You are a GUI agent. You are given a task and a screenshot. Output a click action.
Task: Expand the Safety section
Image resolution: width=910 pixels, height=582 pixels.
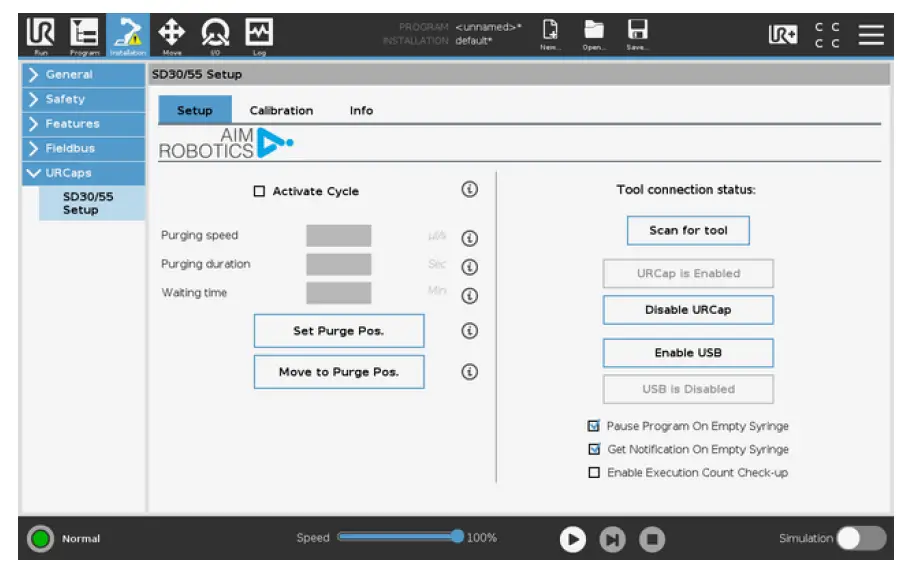pos(83,99)
